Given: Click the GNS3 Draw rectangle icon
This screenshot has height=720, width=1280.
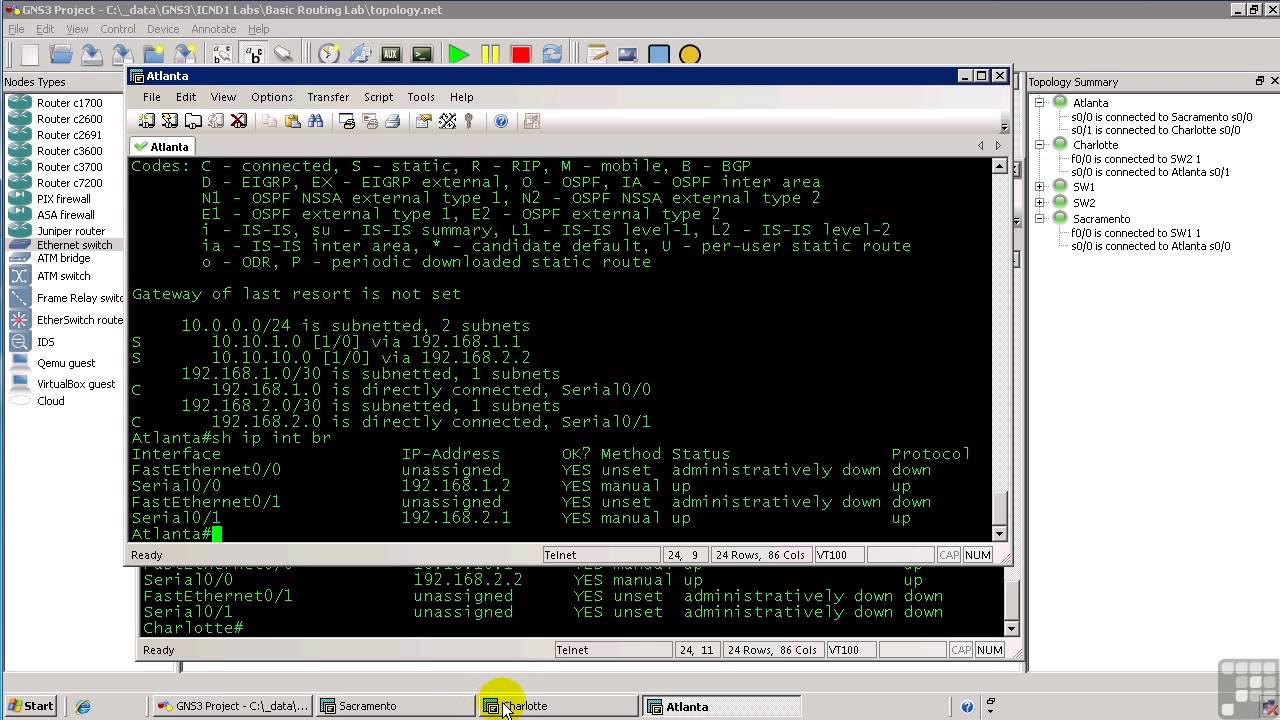Looking at the screenshot, I should (659, 54).
